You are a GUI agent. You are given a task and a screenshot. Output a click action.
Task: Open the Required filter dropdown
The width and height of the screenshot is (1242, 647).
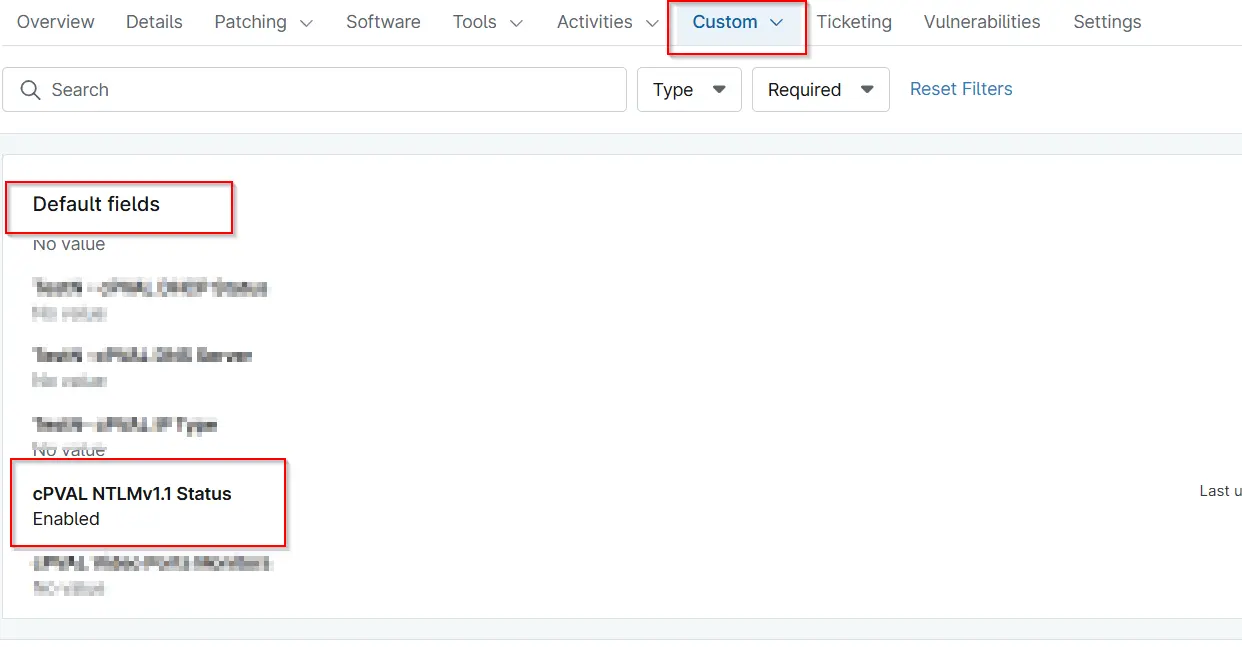(x=820, y=89)
